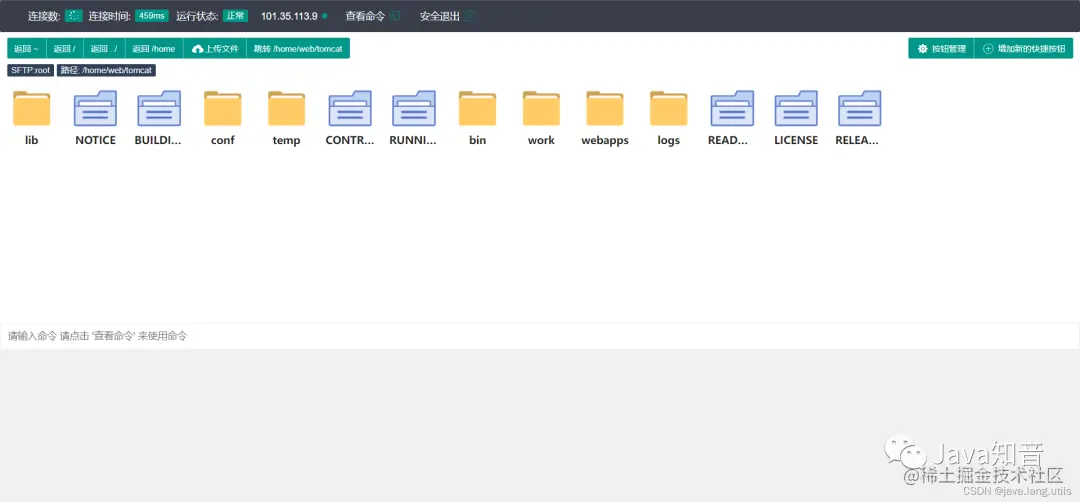Click the 上传文件 upload button
The image size is (1080, 502).
point(215,48)
